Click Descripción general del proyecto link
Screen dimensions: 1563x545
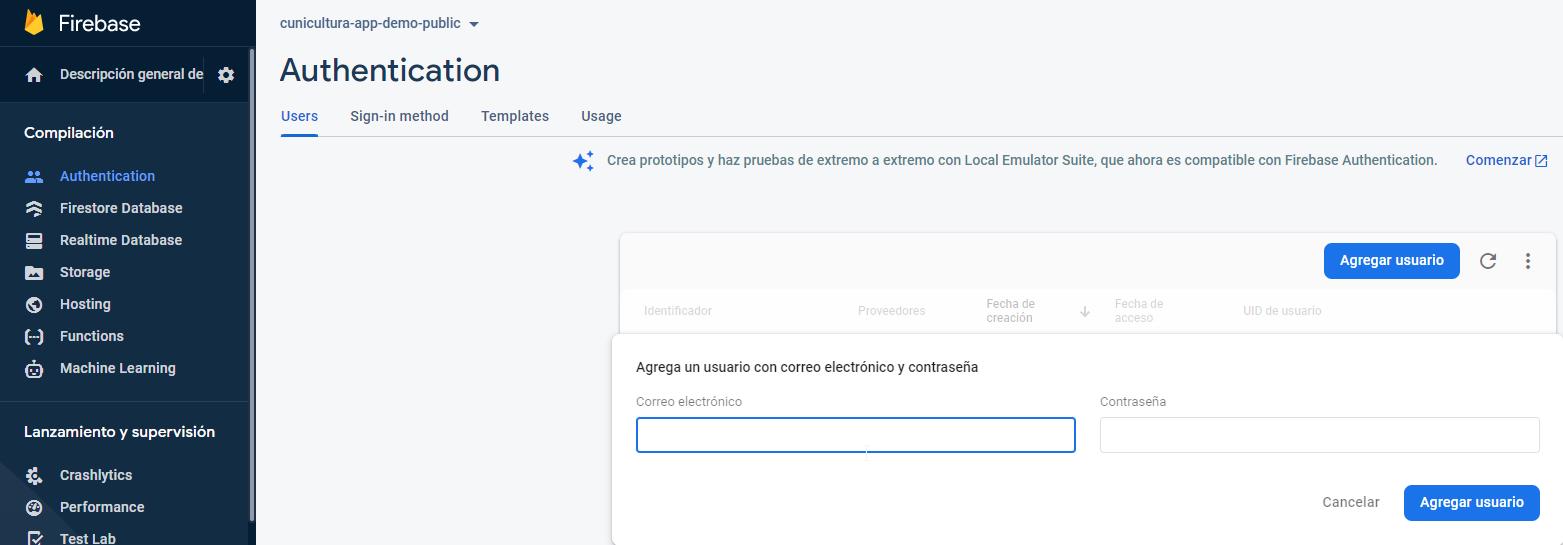pyautogui.click(x=131, y=74)
